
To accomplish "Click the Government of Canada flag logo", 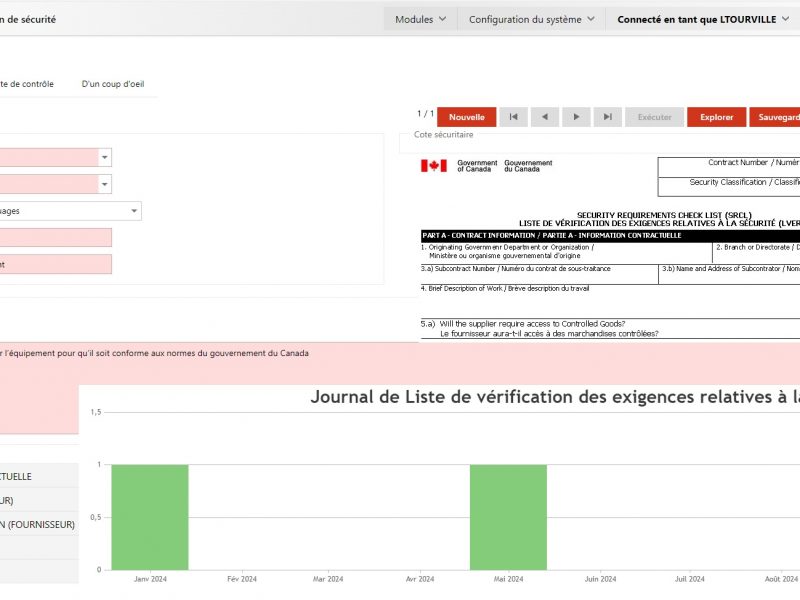I will coord(433,166).
